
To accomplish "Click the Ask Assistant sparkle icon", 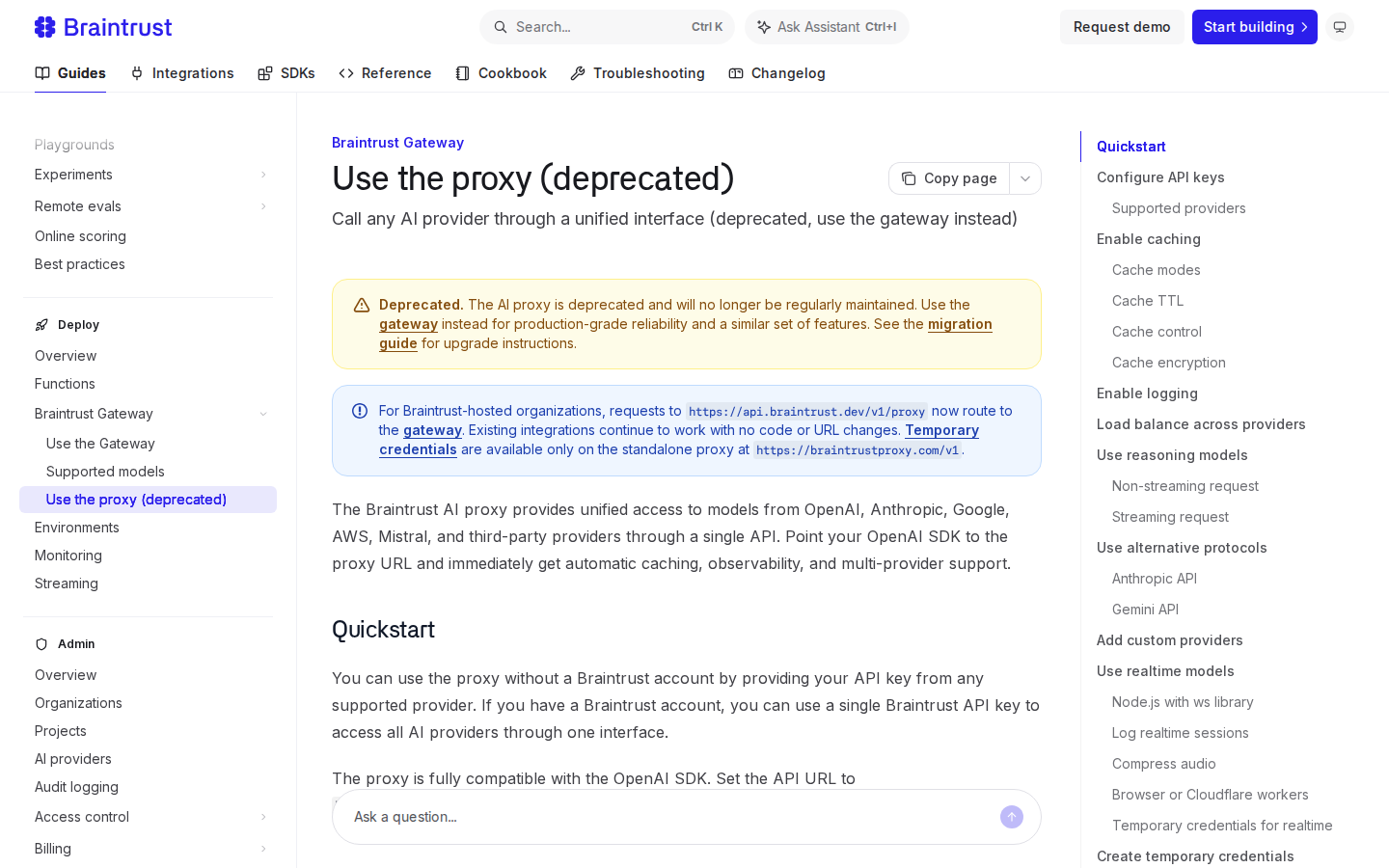I will [x=764, y=27].
